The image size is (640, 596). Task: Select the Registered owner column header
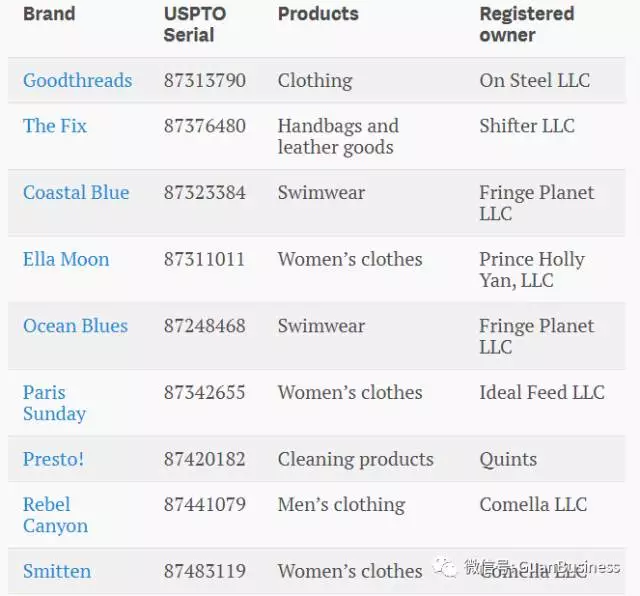tap(526, 24)
